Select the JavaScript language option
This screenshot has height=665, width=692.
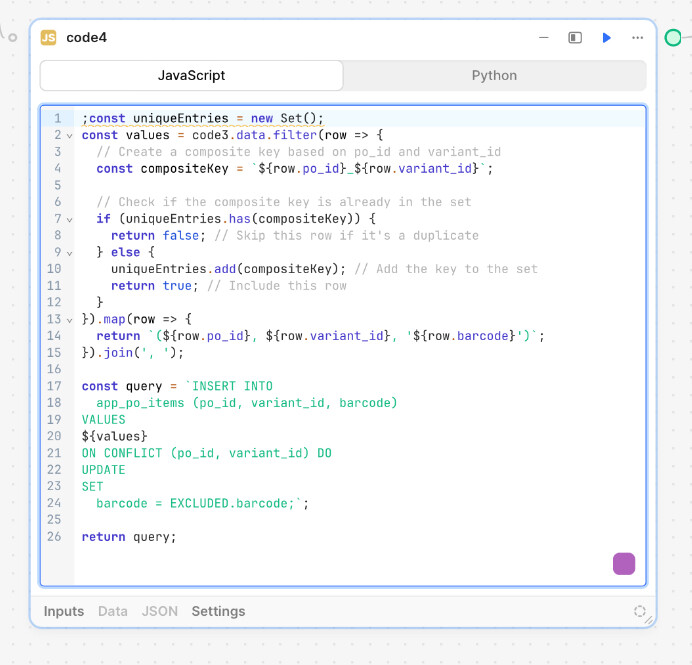[191, 76]
